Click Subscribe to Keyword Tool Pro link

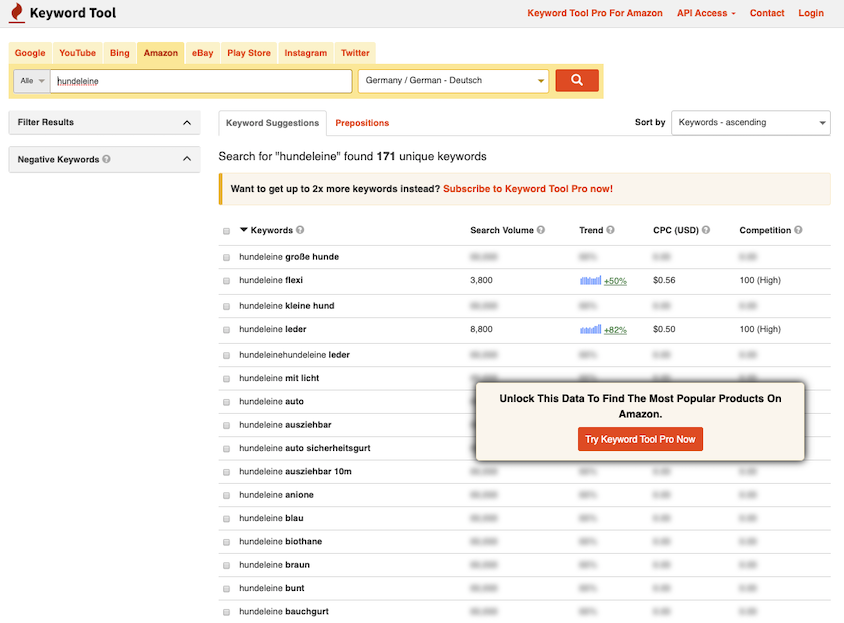pyautogui.click(x=527, y=189)
